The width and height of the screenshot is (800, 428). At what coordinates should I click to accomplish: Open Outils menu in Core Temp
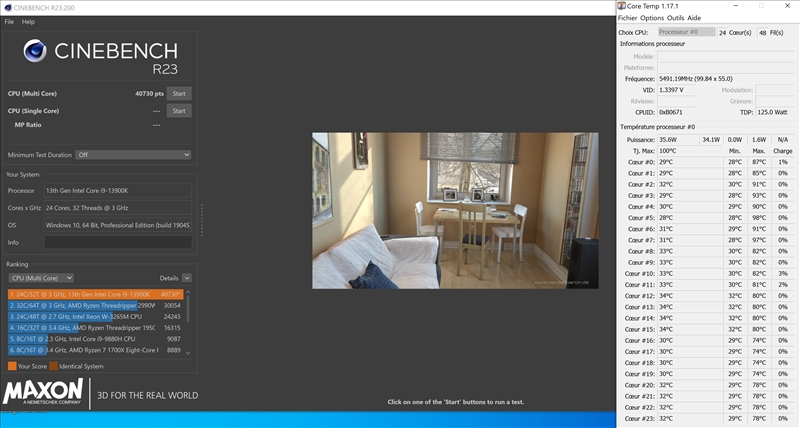(676, 18)
